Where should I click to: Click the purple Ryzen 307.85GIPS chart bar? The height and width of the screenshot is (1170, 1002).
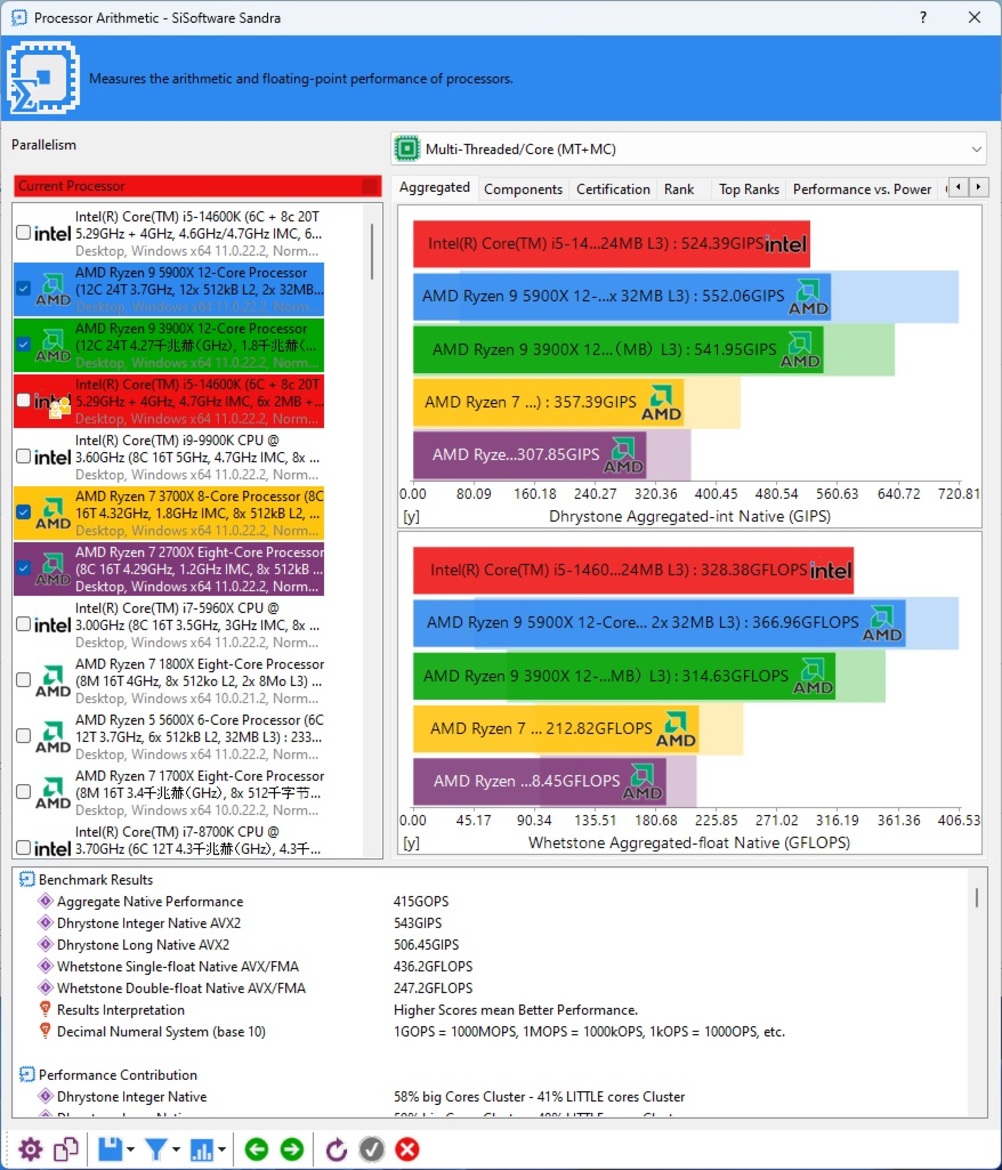pyautogui.click(x=529, y=455)
